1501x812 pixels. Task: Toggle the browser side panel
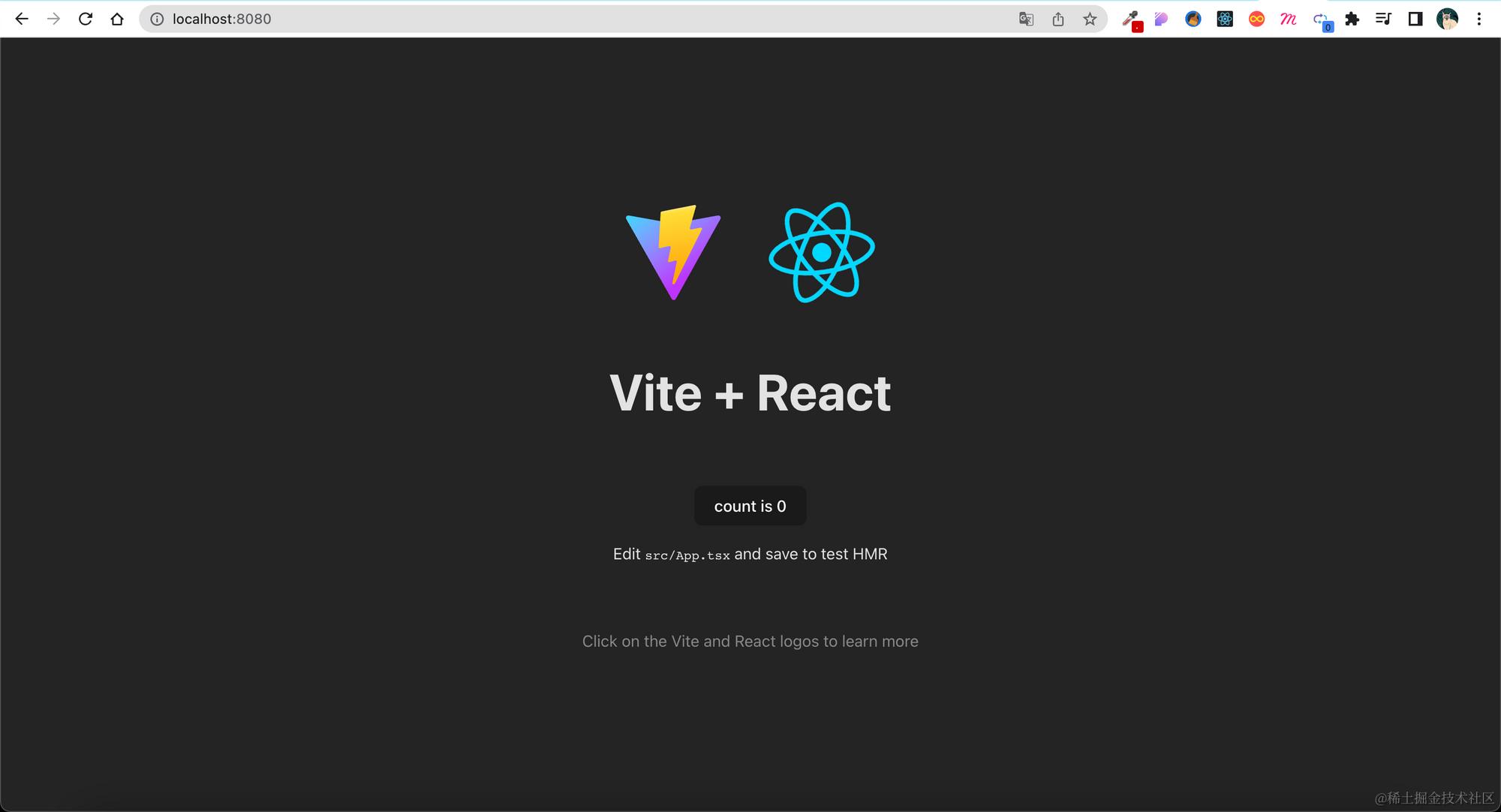point(1415,19)
